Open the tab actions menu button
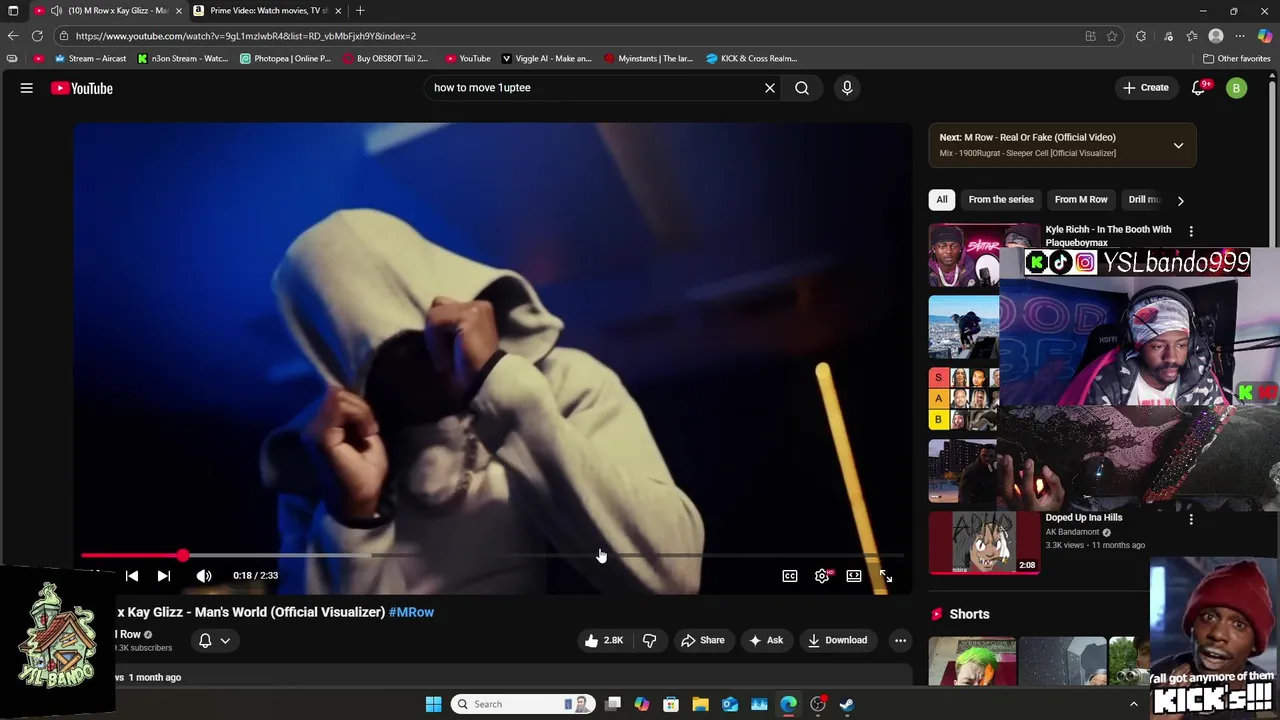The width and height of the screenshot is (1280, 720). tap(13, 11)
